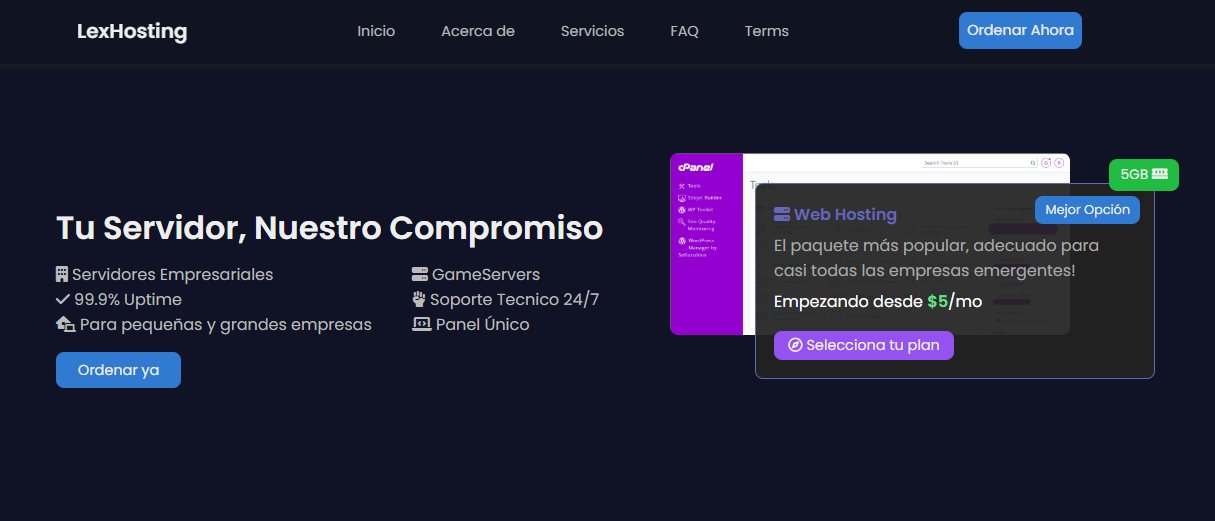Click the Mejor Opción badge
Viewport: 1215px width, 521px height.
pos(1087,210)
